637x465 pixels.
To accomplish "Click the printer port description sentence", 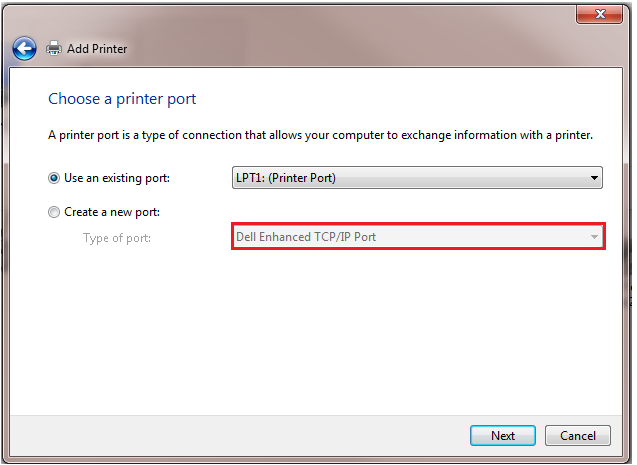I will pos(320,135).
